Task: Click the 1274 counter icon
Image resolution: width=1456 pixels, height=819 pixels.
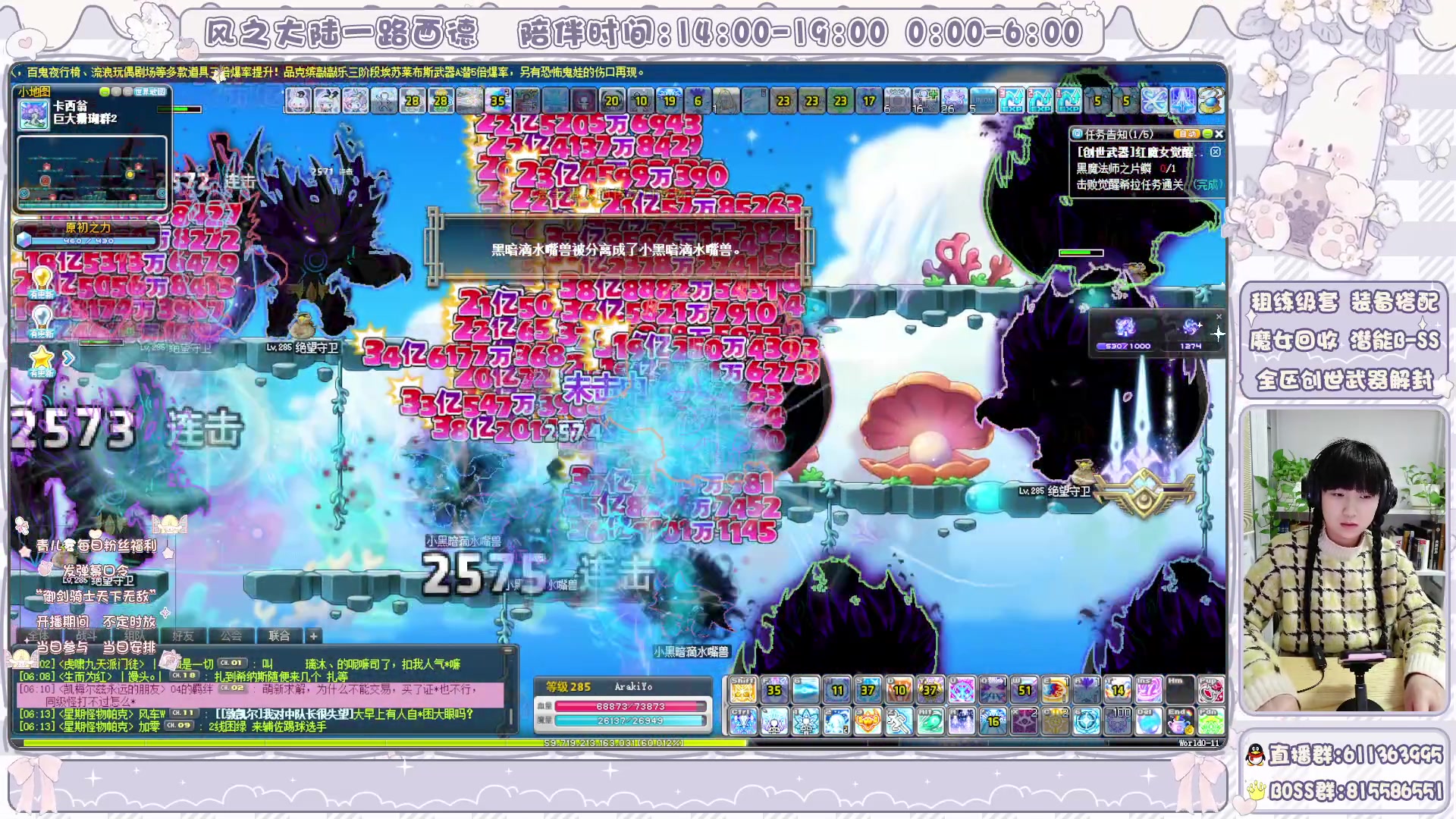Action: (x=1191, y=327)
